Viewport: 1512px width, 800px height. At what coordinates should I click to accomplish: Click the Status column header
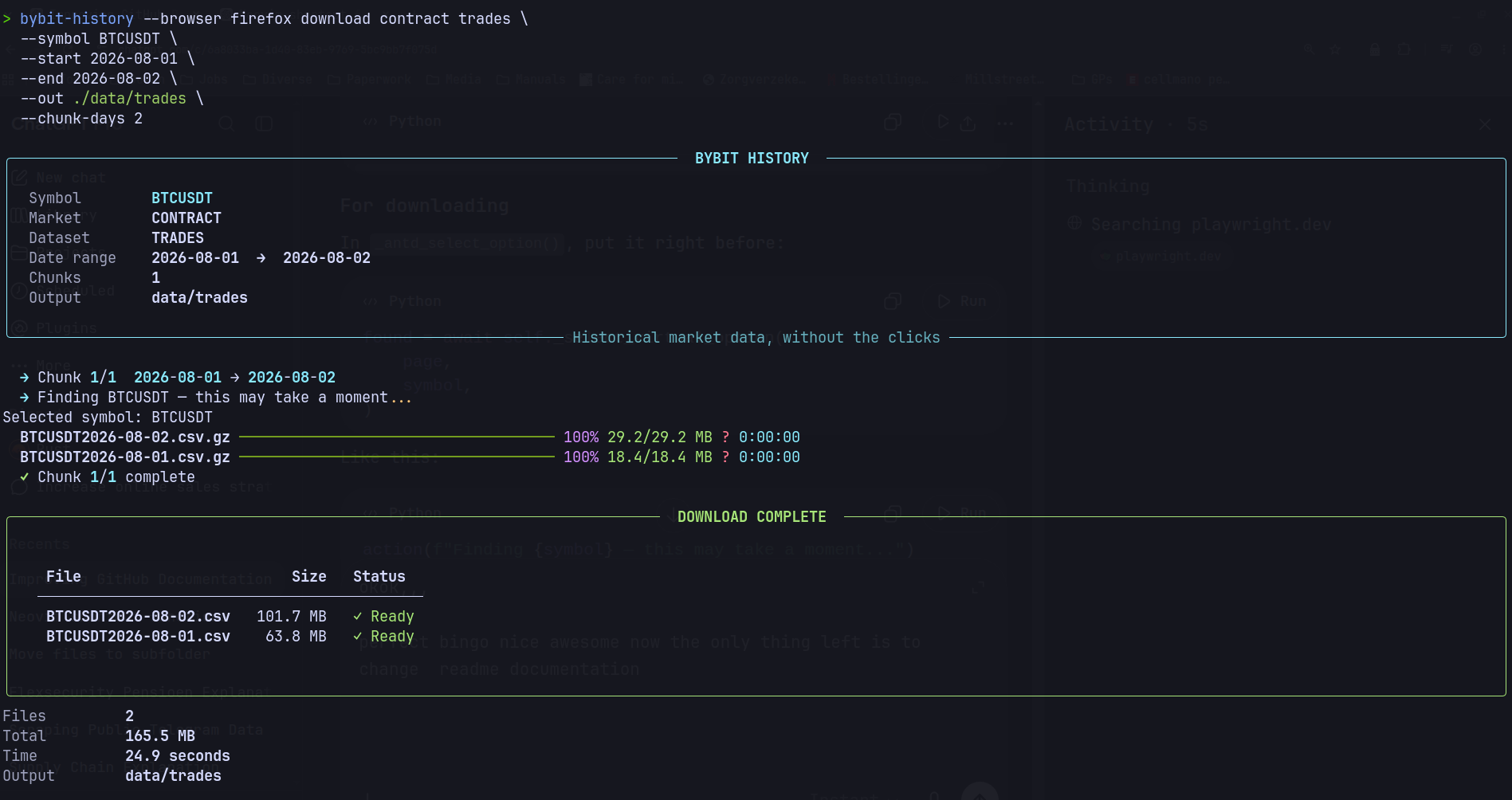[x=379, y=576]
